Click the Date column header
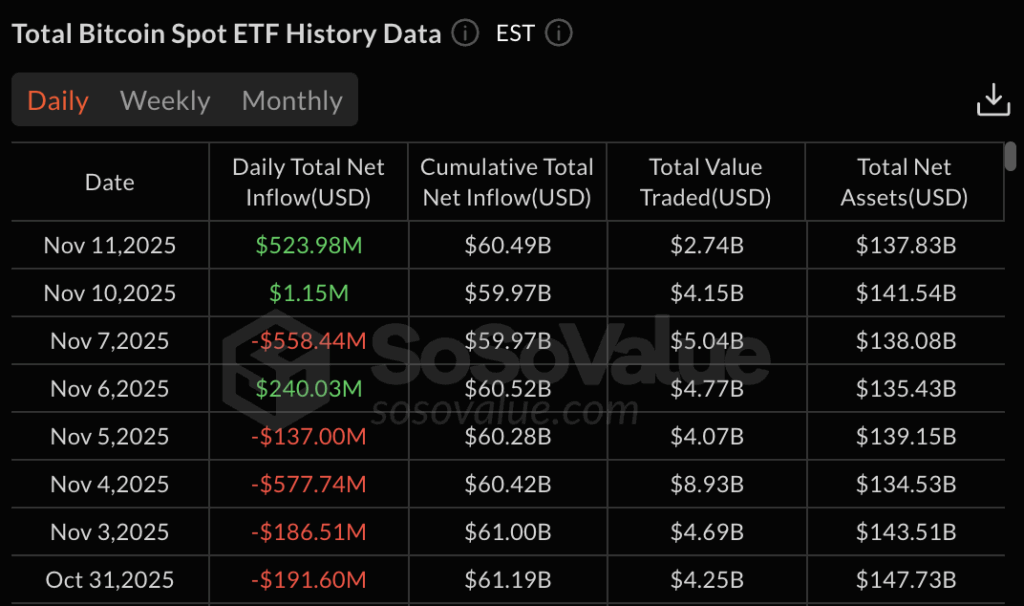The height and width of the screenshot is (606, 1024). coord(110,182)
